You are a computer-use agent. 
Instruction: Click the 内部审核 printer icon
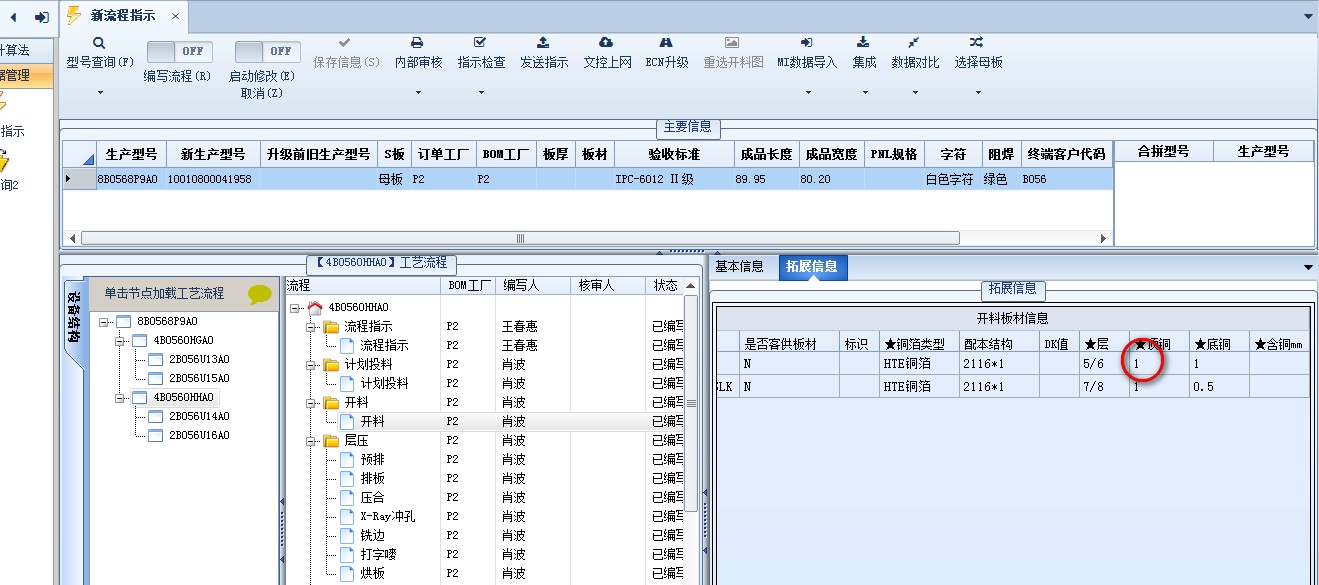[417, 43]
